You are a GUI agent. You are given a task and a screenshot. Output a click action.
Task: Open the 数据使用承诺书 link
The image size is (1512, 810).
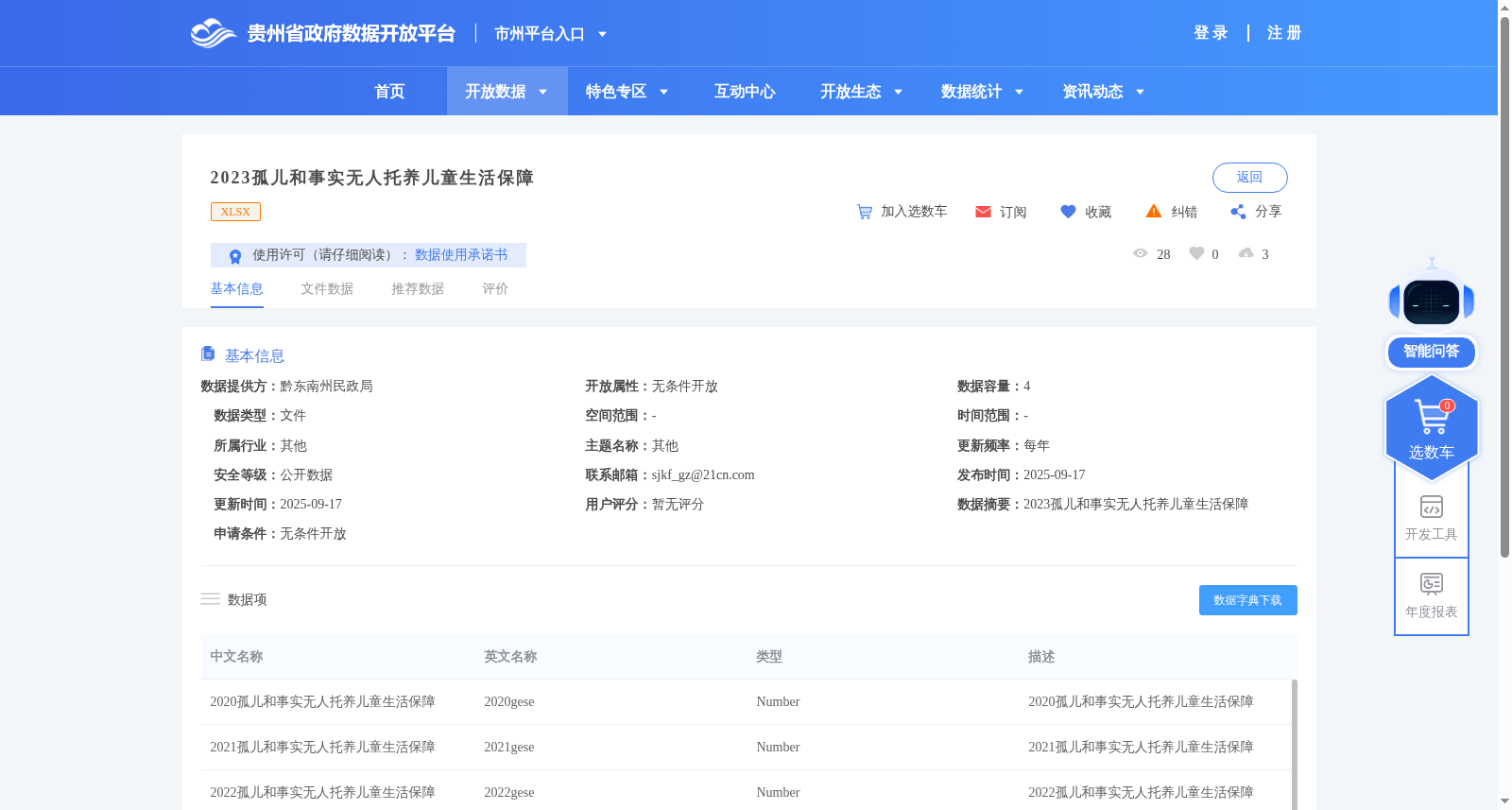[x=461, y=255]
